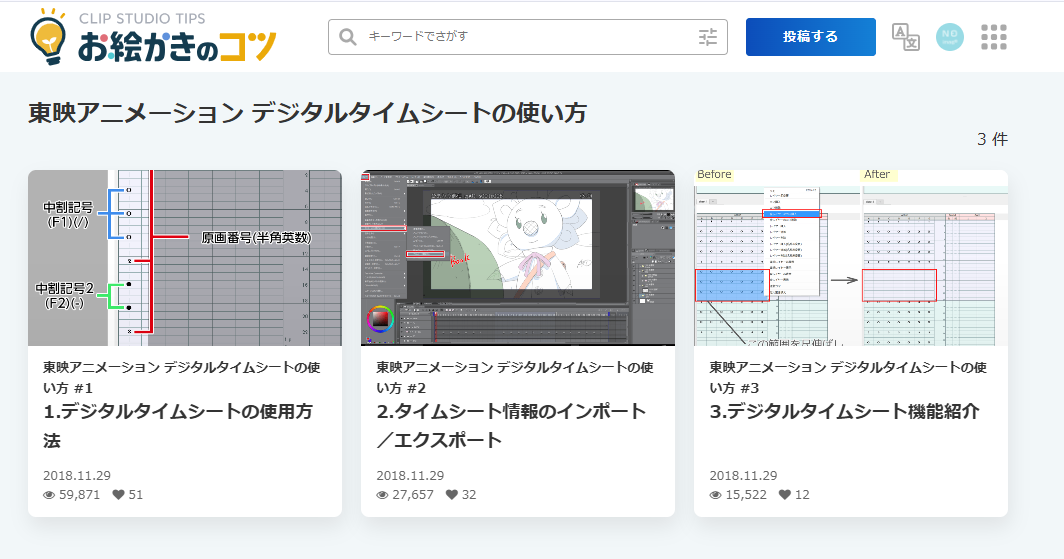Screen dimensions: 1064x559
Task: Open title 3.デジタルタイムシート機能紹介
Action: pyautogui.click(x=844, y=411)
